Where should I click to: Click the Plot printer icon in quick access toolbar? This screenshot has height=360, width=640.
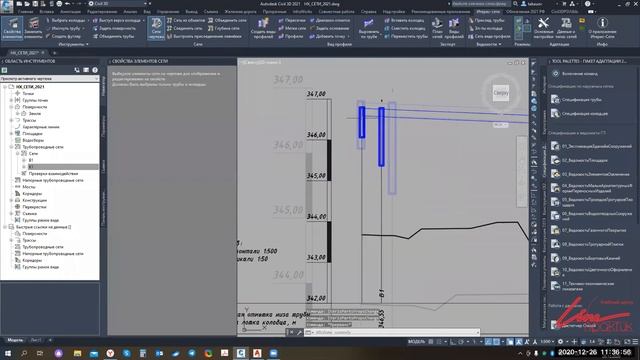coord(59,4)
